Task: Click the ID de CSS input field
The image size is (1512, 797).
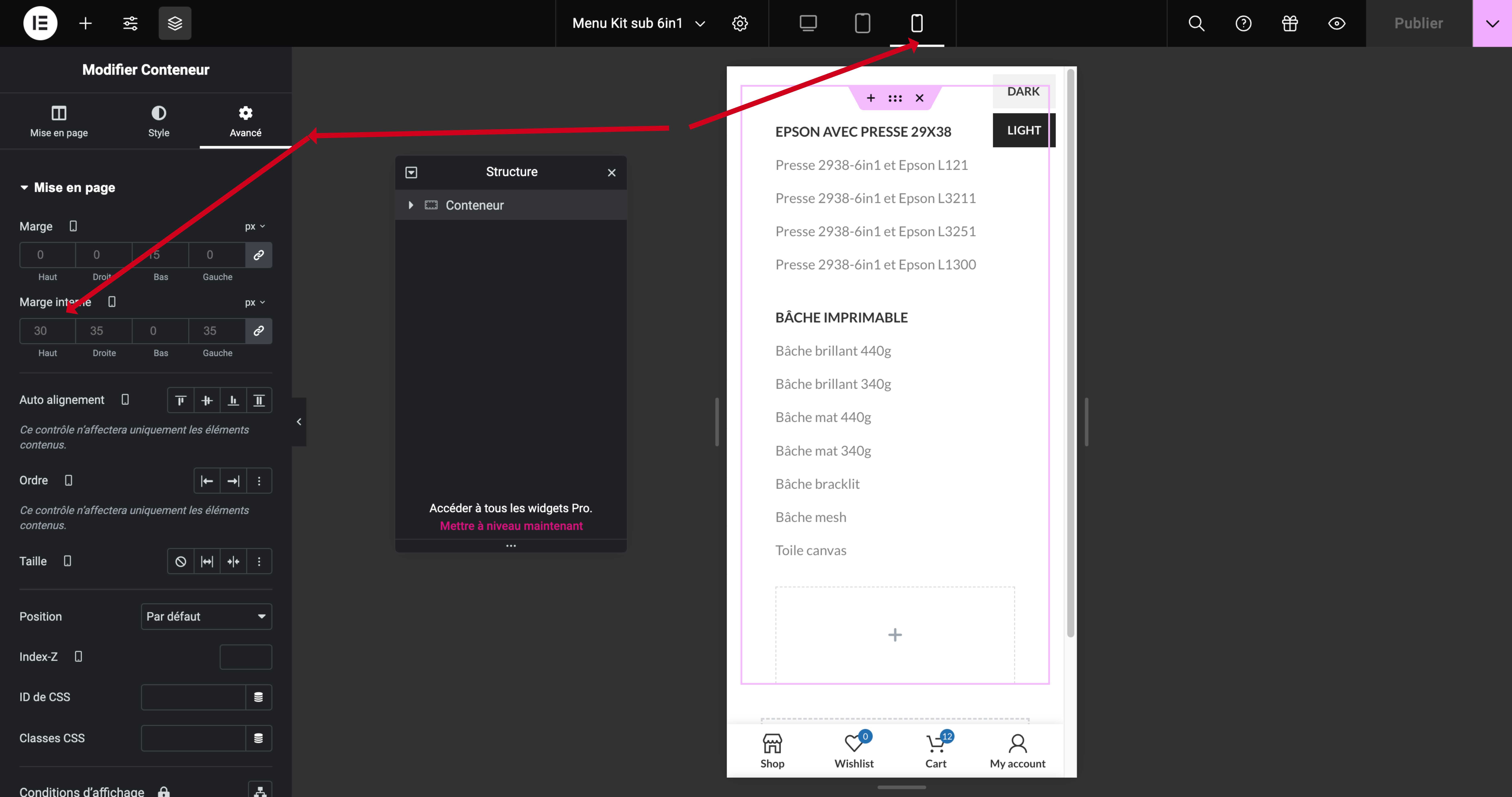Action: pyautogui.click(x=193, y=697)
